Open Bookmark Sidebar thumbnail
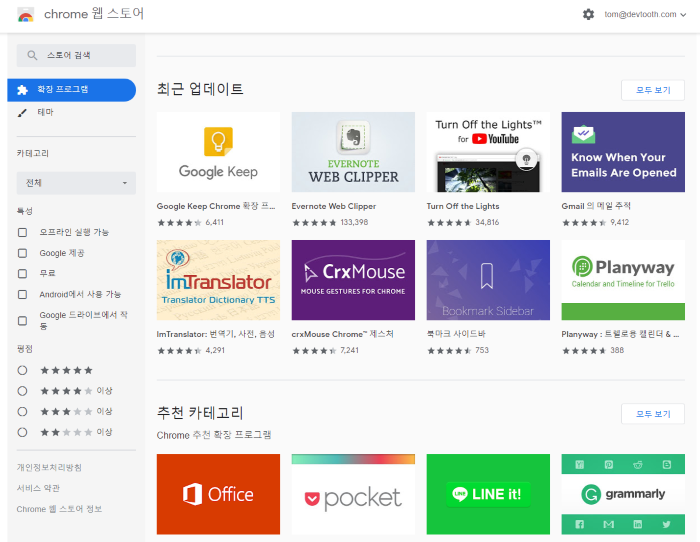The image size is (700, 542). [488, 280]
